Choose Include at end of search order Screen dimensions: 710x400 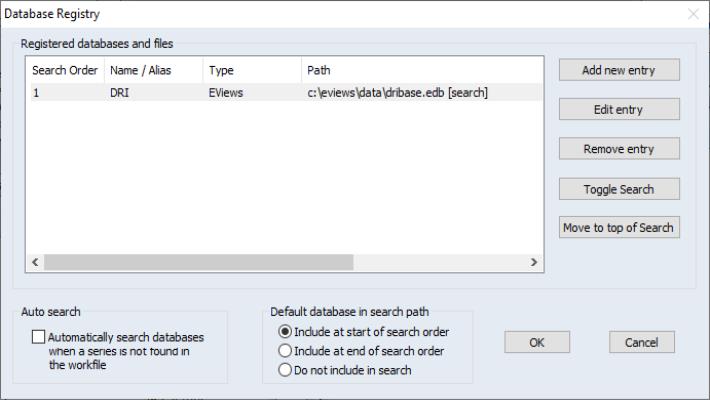click(285, 351)
